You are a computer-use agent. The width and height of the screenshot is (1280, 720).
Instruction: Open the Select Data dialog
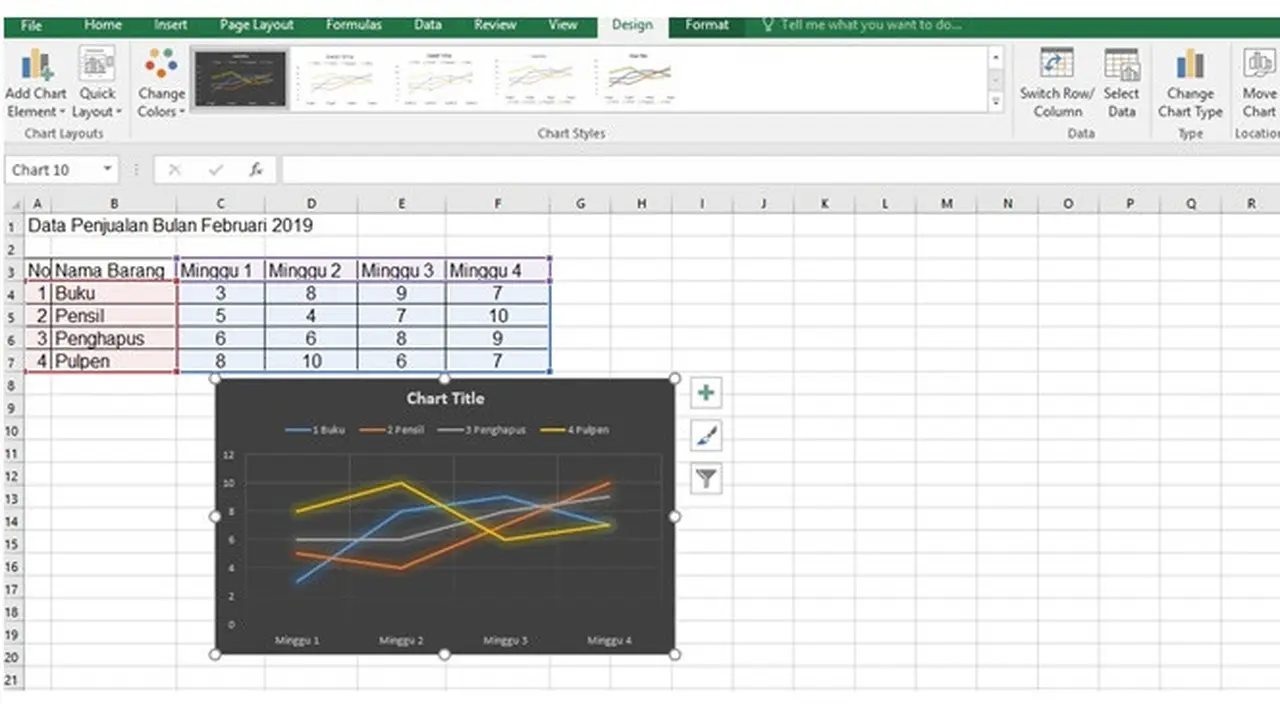coord(1121,80)
